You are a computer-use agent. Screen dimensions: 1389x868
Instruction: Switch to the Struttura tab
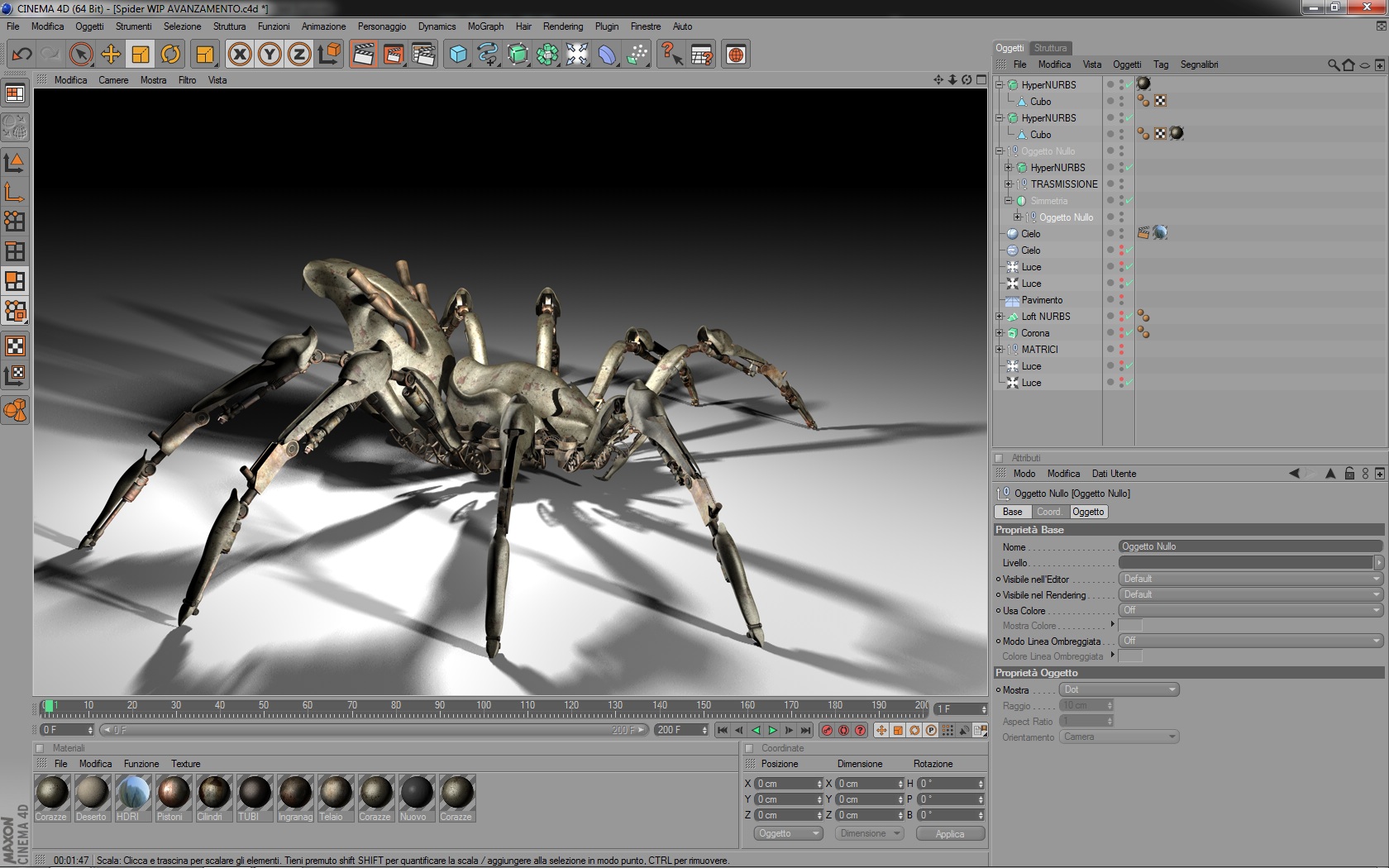tap(1050, 48)
